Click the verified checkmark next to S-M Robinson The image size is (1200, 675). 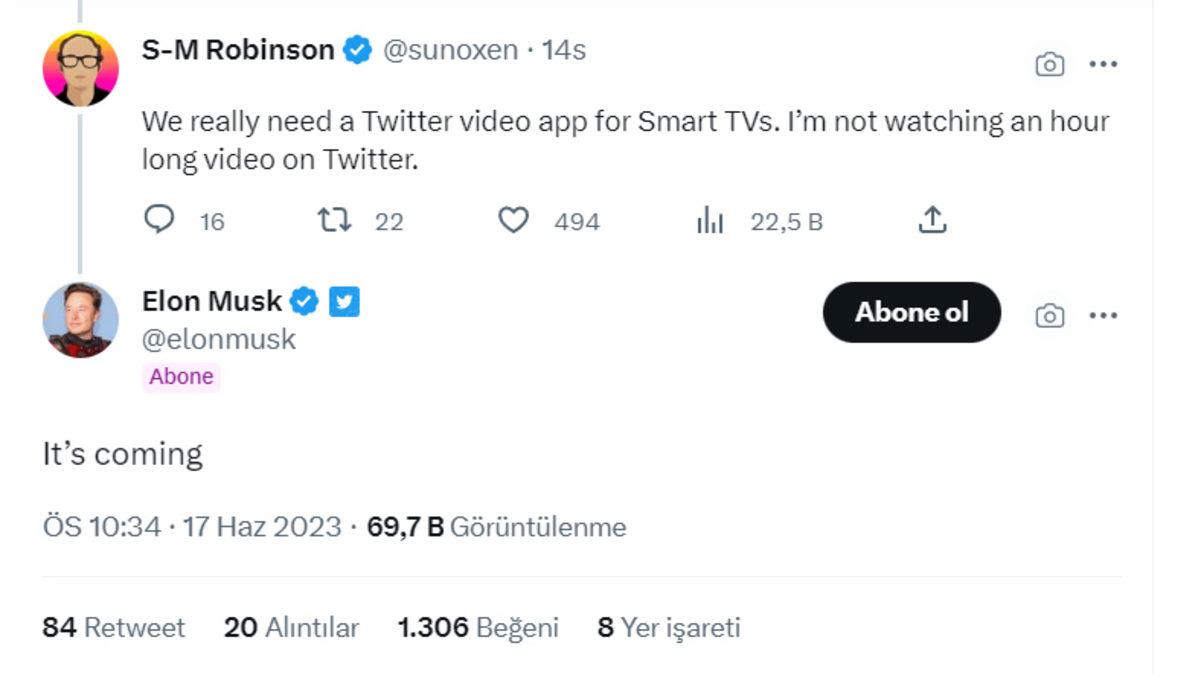(357, 49)
